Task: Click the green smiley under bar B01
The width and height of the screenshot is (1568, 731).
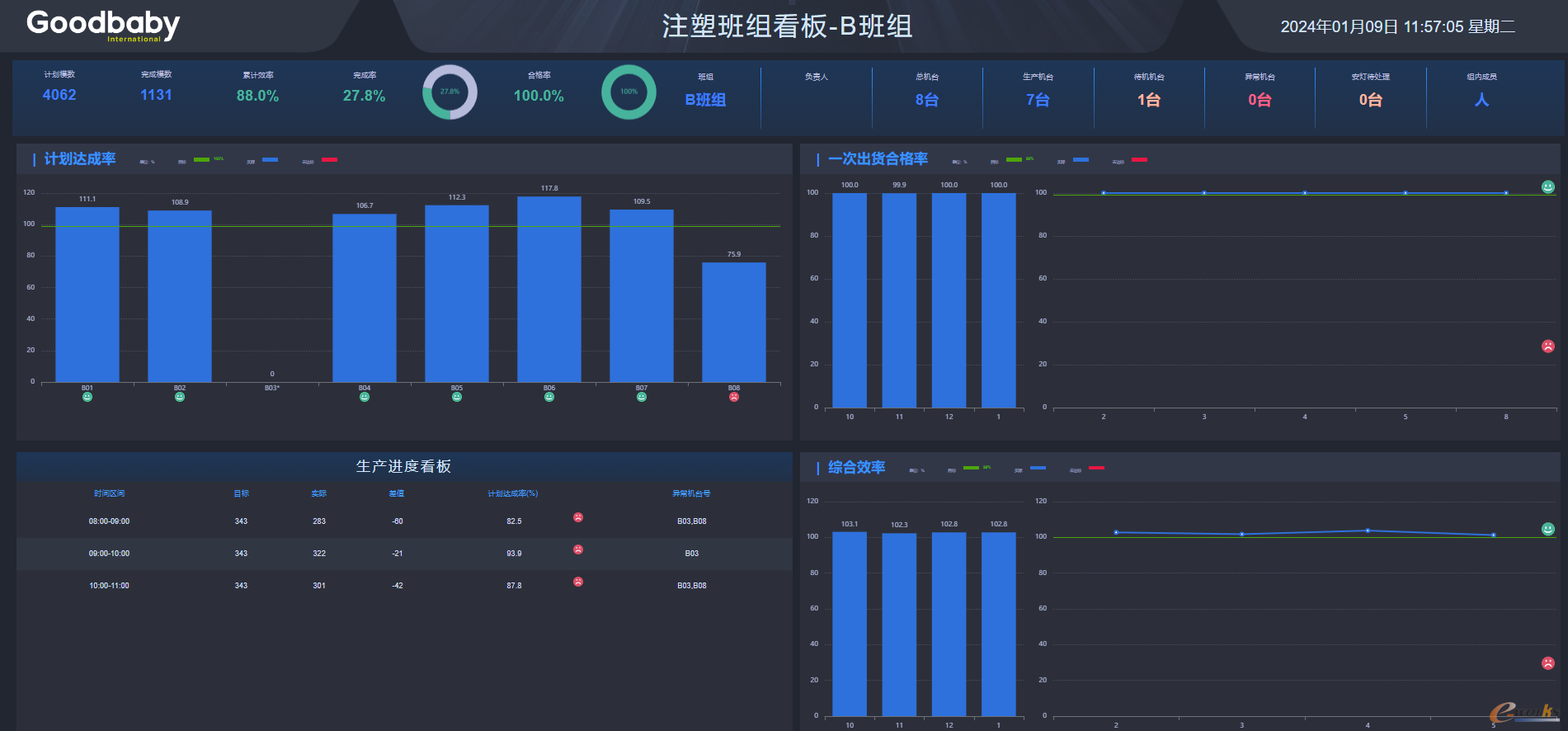Action: tap(87, 397)
